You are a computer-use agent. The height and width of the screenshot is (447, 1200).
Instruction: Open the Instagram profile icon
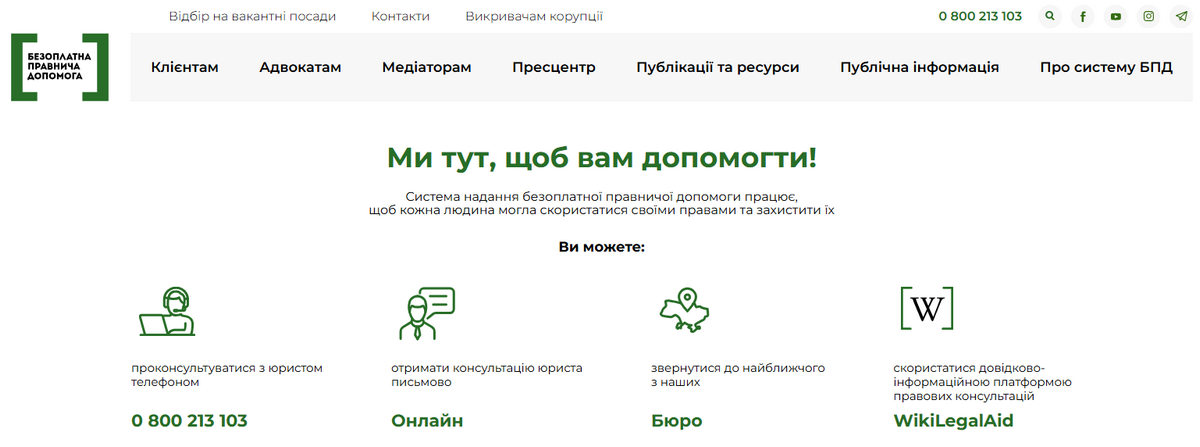click(1149, 16)
